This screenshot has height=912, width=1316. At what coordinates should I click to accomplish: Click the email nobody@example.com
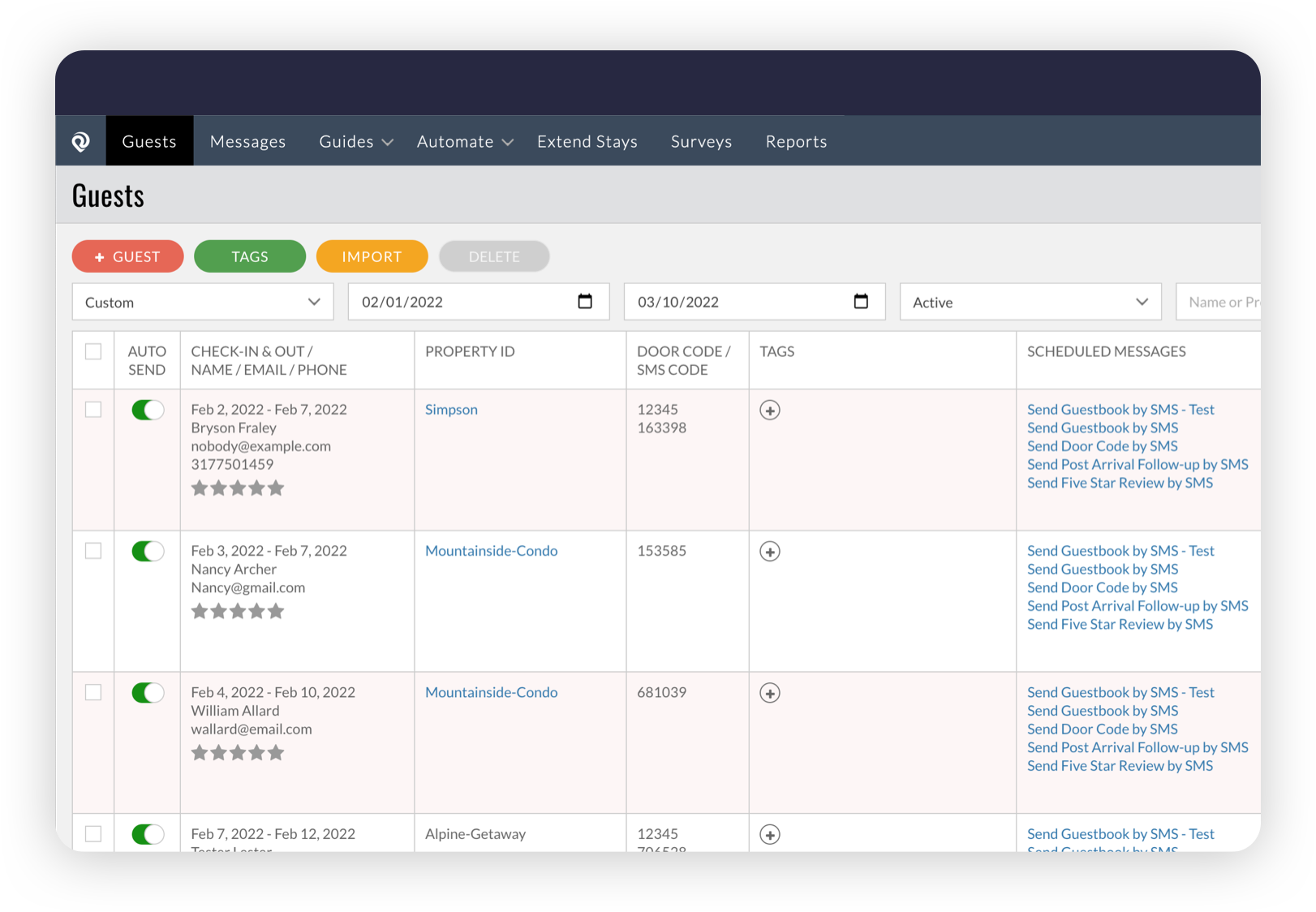click(261, 446)
